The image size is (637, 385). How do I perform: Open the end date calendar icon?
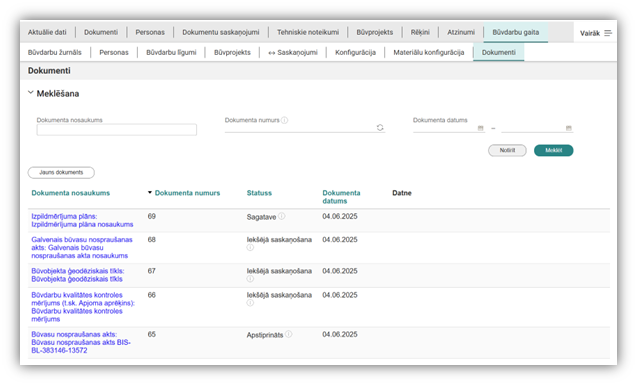[x=569, y=128]
